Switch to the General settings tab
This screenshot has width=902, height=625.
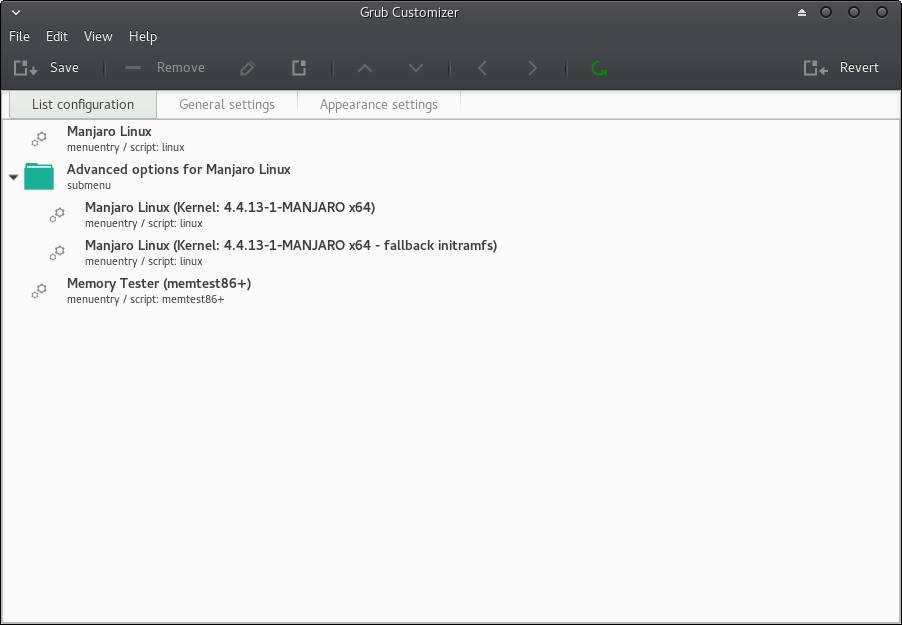coord(227,105)
